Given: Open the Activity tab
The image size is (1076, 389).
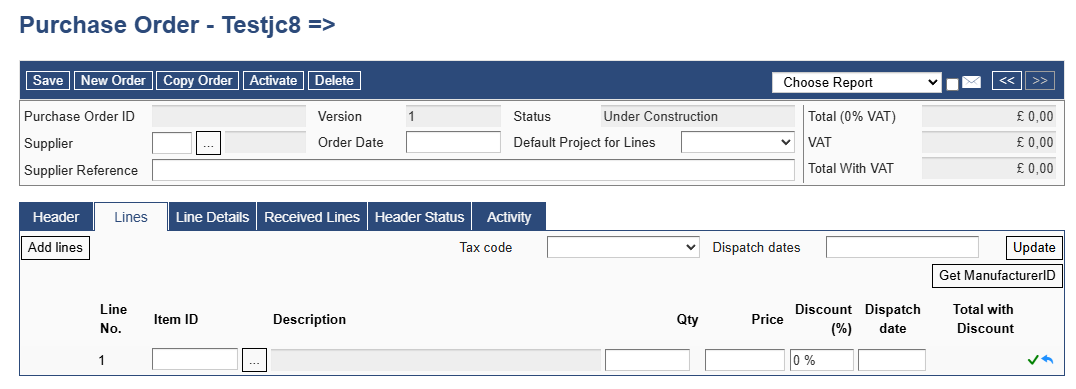Looking at the screenshot, I should coord(508,217).
